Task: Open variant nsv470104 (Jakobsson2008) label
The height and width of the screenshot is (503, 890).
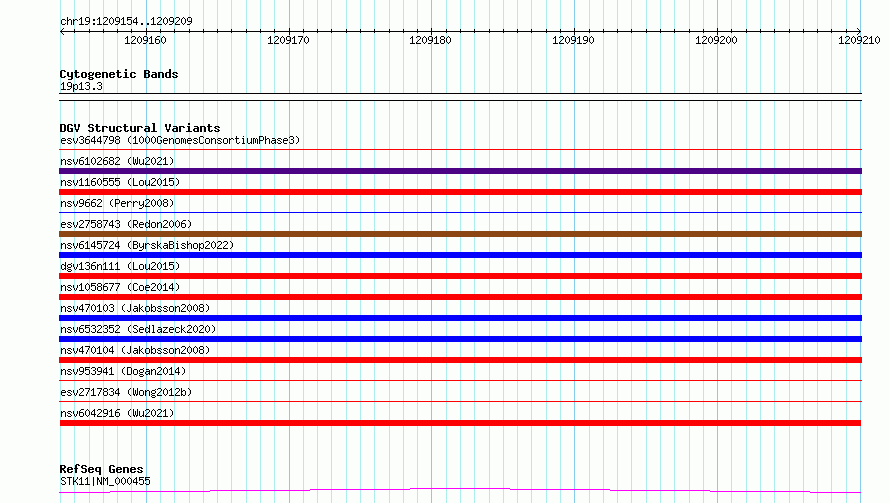Action: coord(135,350)
